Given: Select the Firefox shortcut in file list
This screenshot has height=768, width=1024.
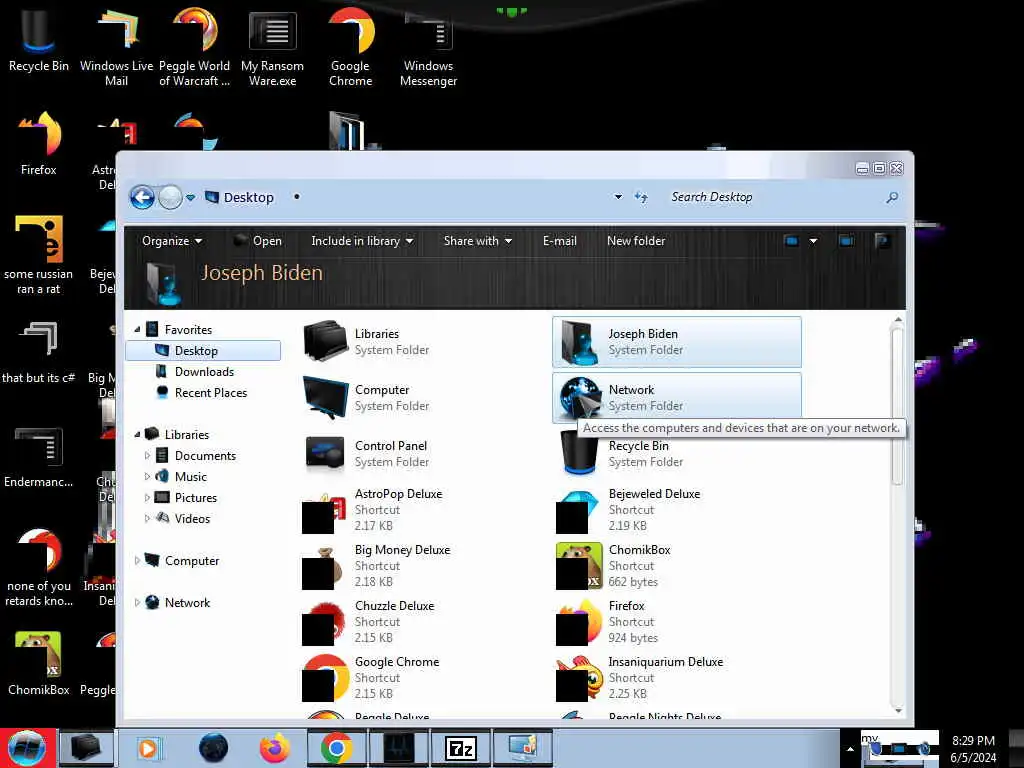Looking at the screenshot, I should pos(677,622).
